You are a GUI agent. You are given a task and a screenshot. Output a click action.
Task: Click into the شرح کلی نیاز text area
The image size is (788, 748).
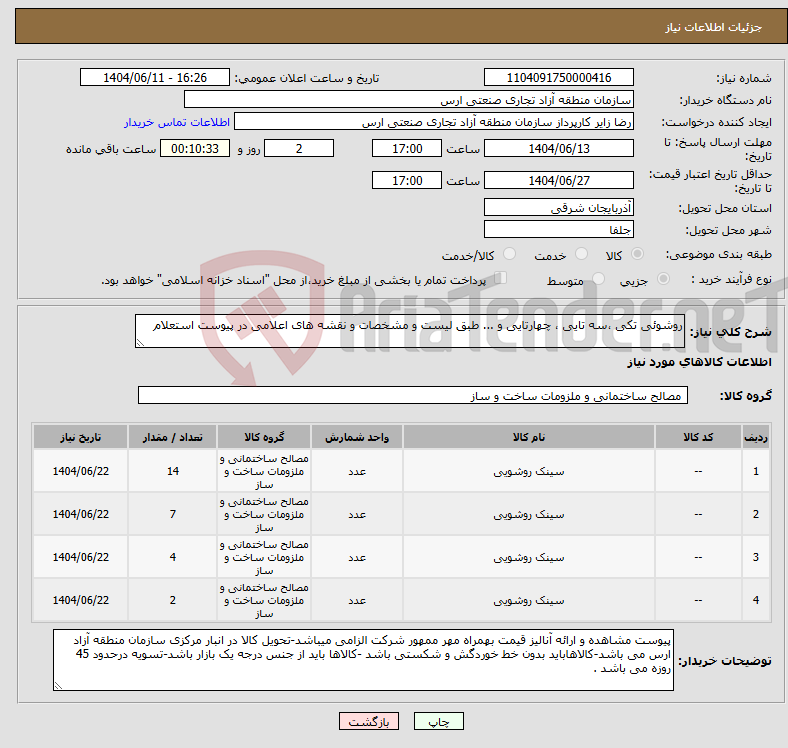click(x=410, y=331)
